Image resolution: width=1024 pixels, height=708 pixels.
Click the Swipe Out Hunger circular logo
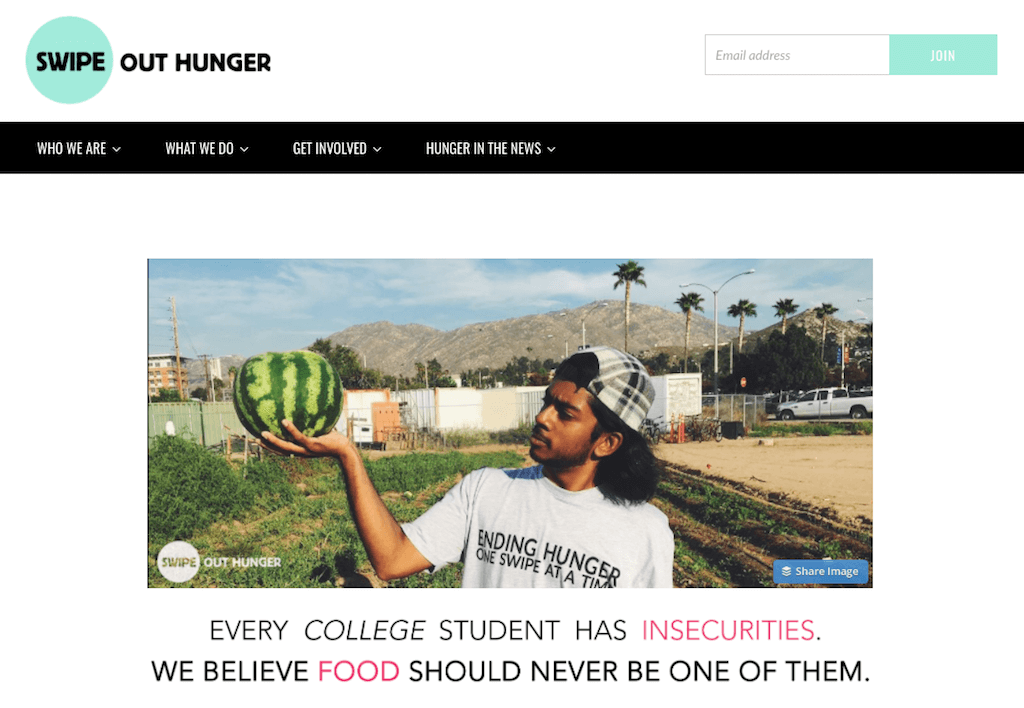coord(69,60)
